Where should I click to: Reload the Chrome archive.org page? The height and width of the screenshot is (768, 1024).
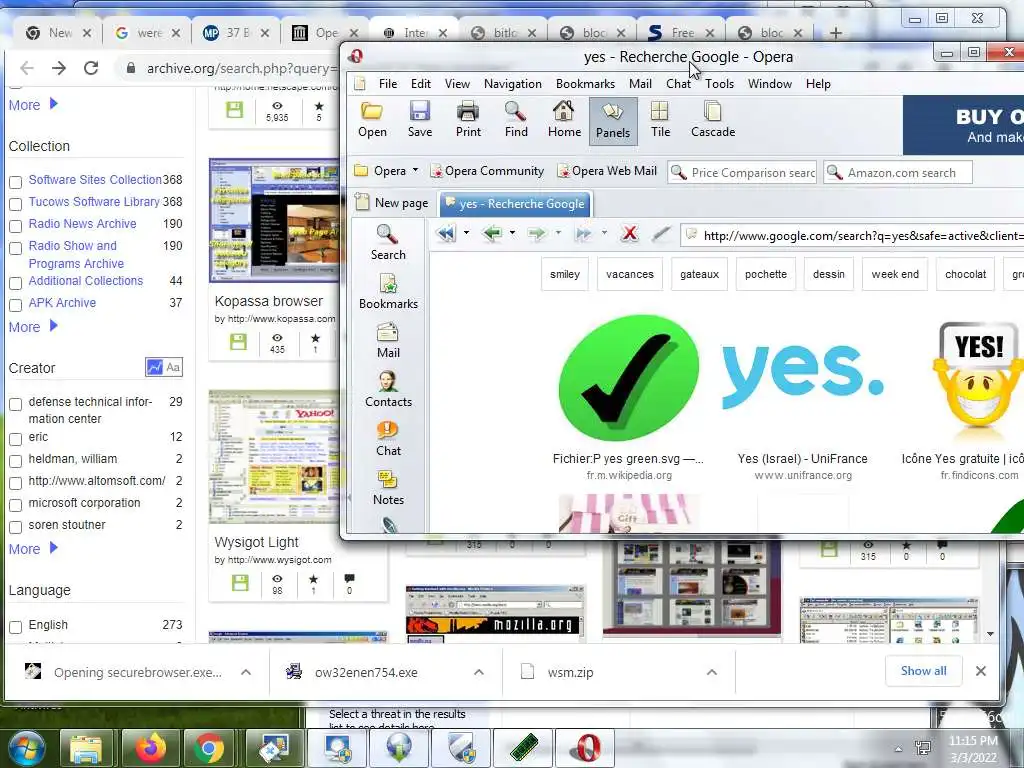click(x=91, y=67)
